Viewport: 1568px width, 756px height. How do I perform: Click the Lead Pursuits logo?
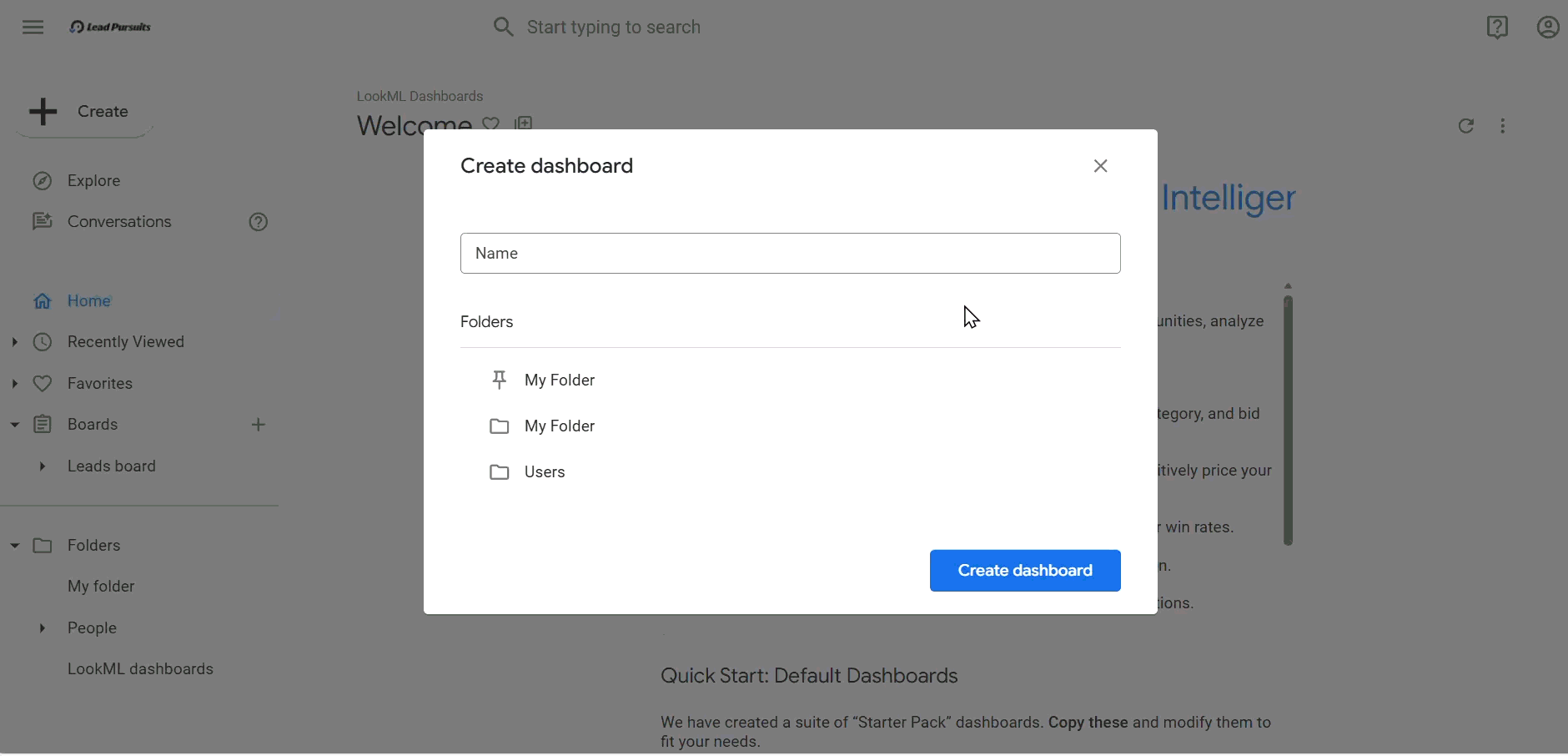click(x=111, y=28)
